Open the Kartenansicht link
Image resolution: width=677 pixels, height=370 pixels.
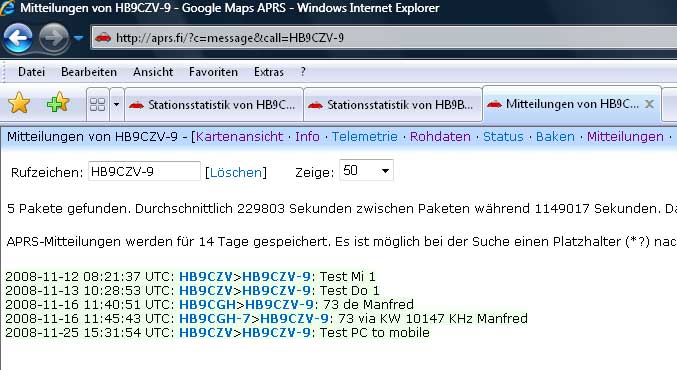point(240,137)
